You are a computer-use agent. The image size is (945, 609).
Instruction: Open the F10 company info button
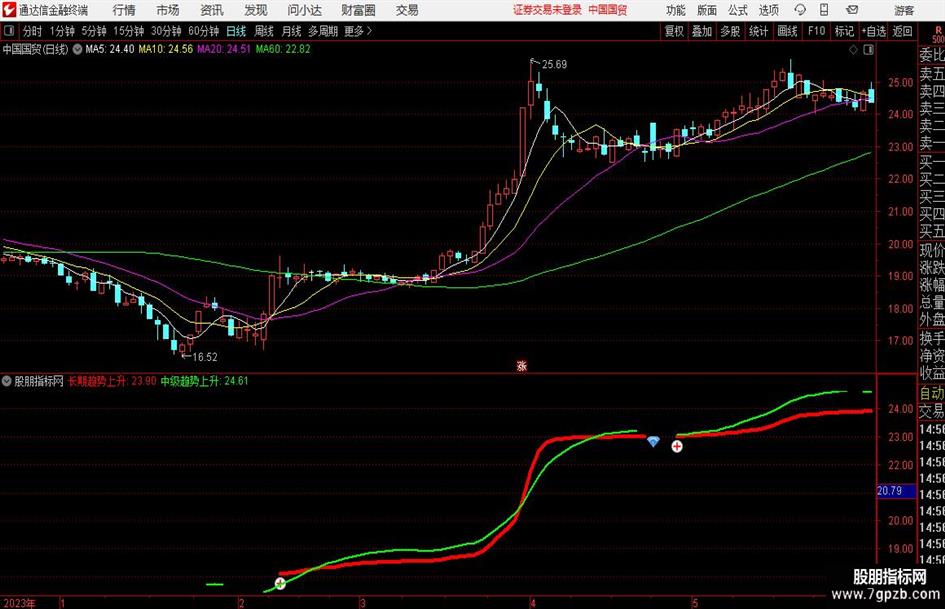pyautogui.click(x=816, y=31)
